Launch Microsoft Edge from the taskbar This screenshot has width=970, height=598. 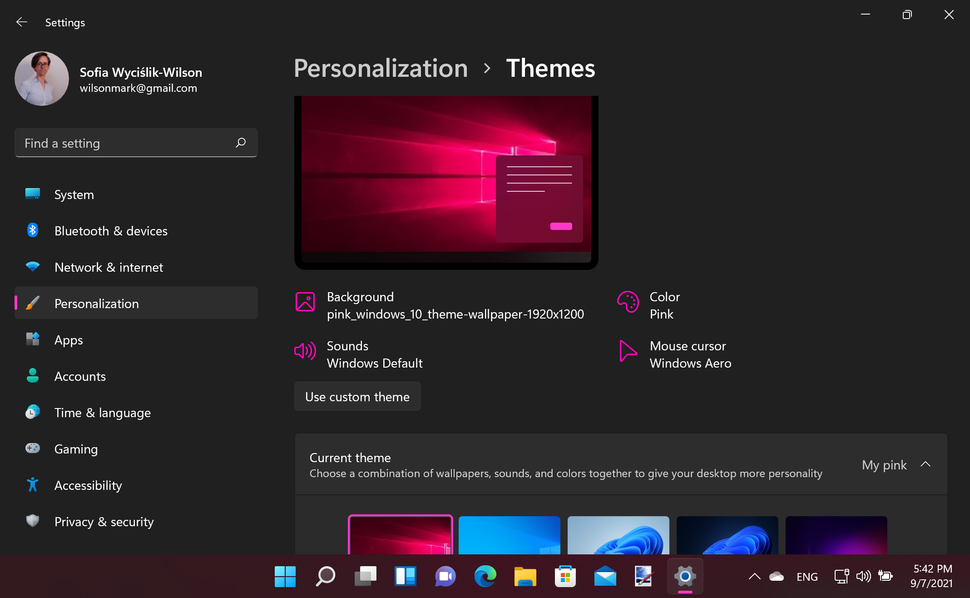(x=485, y=577)
